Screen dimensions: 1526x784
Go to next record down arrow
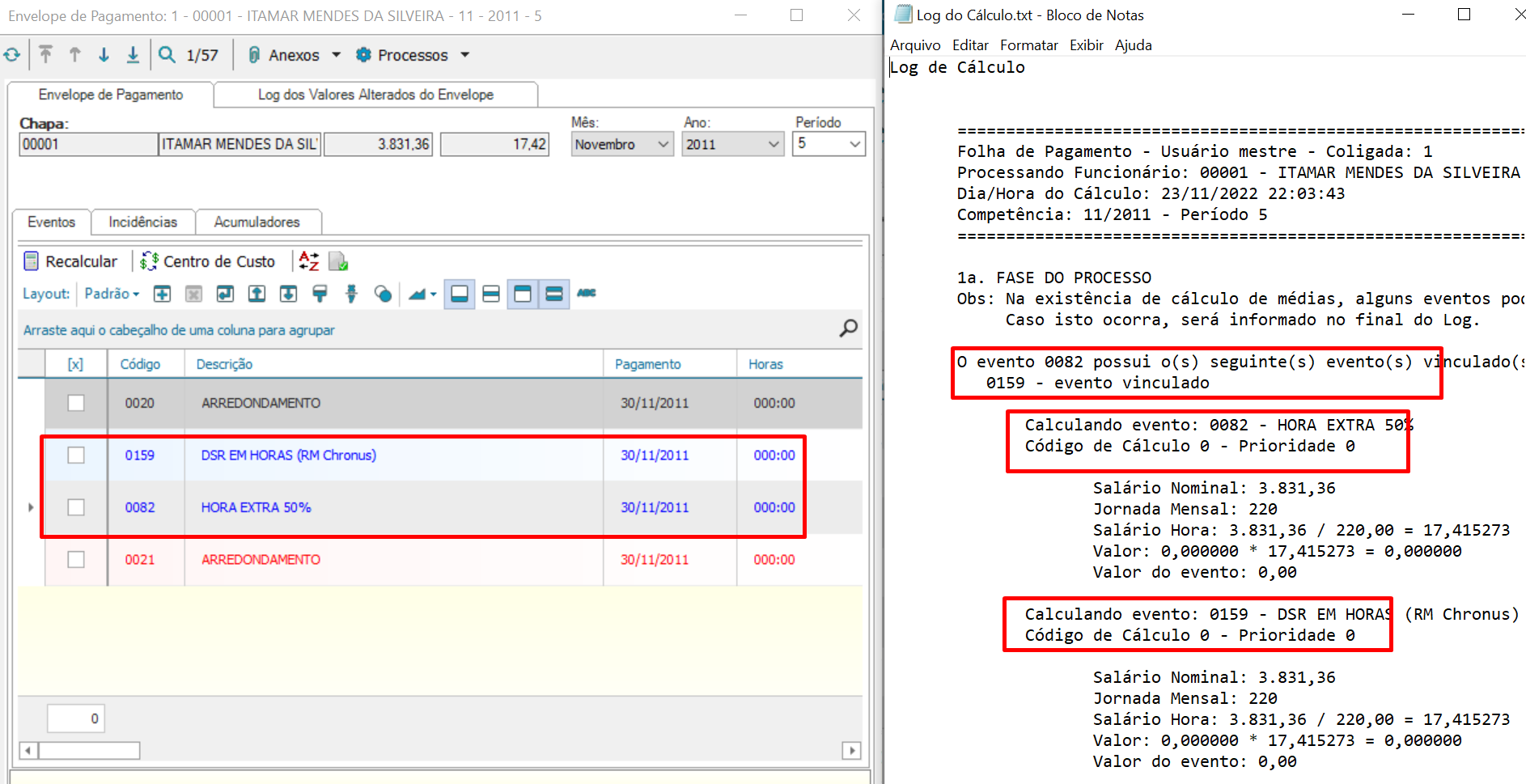pos(104,54)
